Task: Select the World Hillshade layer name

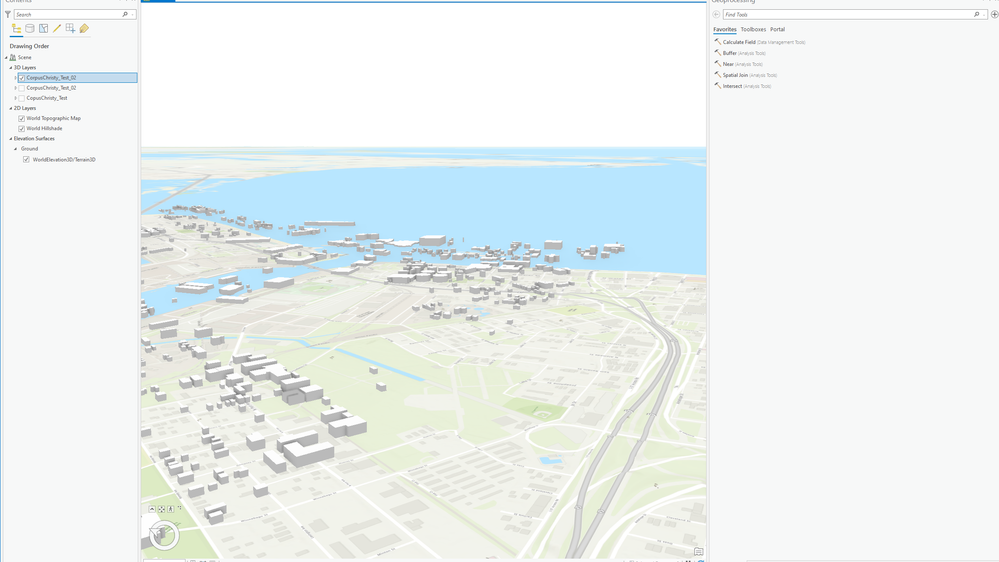Action: [x=44, y=129]
